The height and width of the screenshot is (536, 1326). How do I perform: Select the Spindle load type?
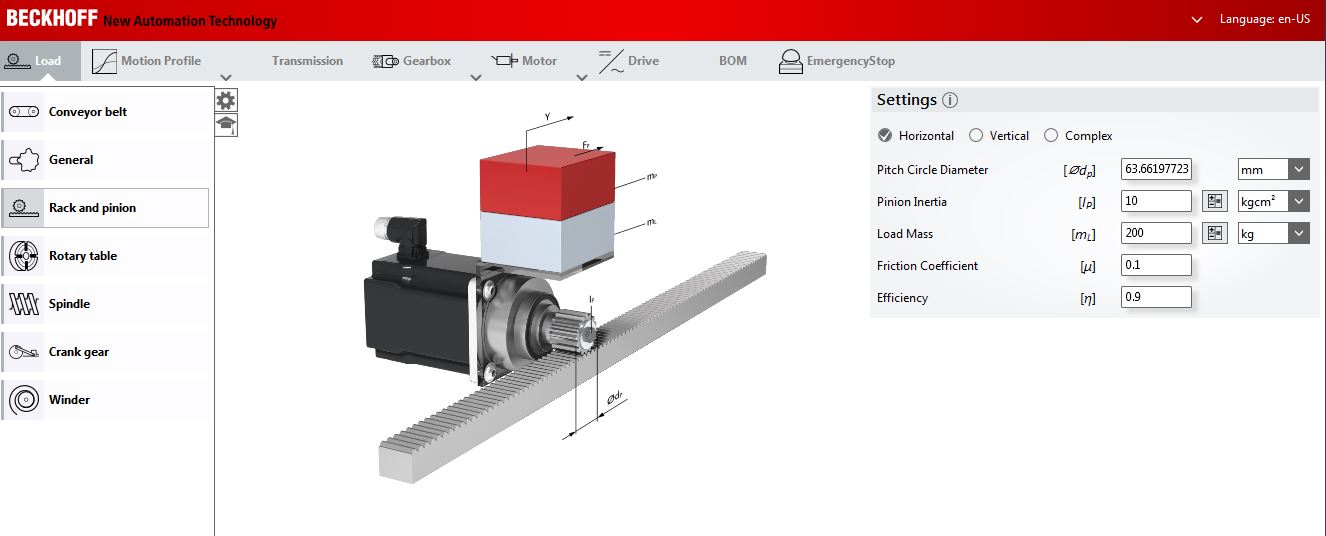pyautogui.click(x=105, y=304)
